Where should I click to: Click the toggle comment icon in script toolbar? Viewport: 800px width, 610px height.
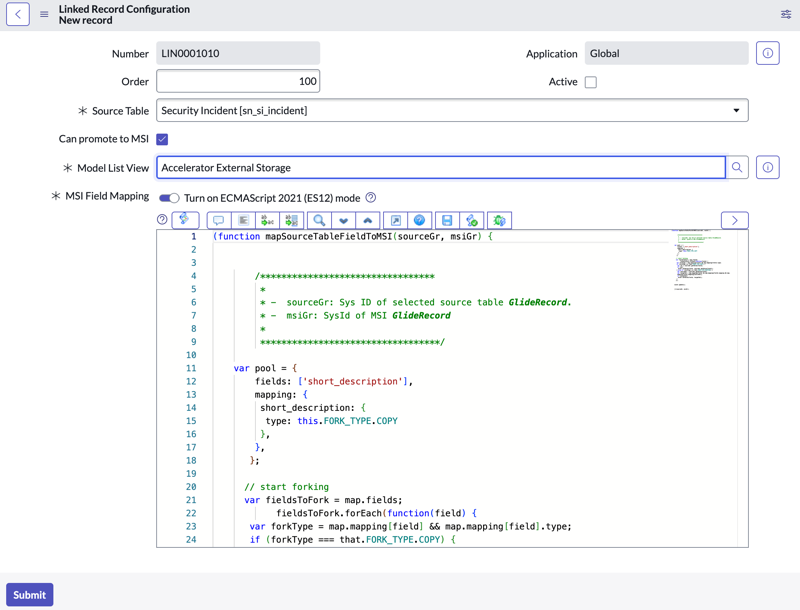click(x=219, y=220)
